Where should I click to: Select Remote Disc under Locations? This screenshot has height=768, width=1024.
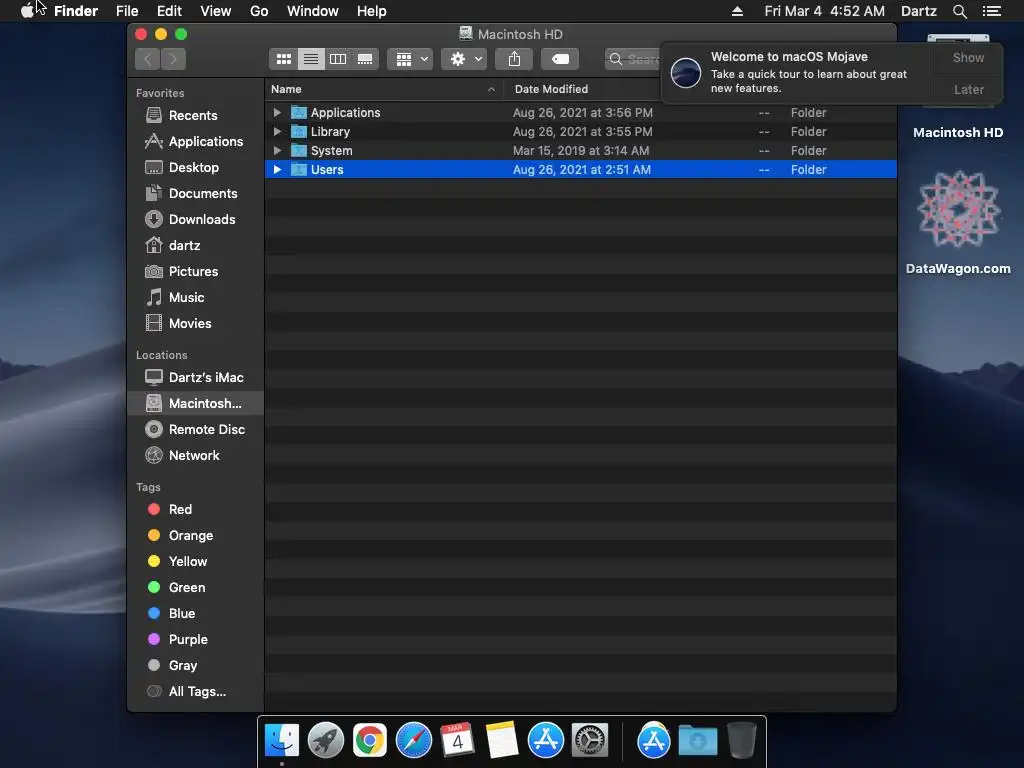(196, 430)
